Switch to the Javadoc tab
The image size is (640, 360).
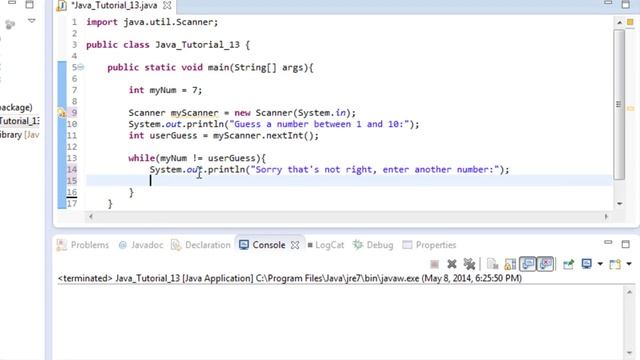[x=140, y=245]
